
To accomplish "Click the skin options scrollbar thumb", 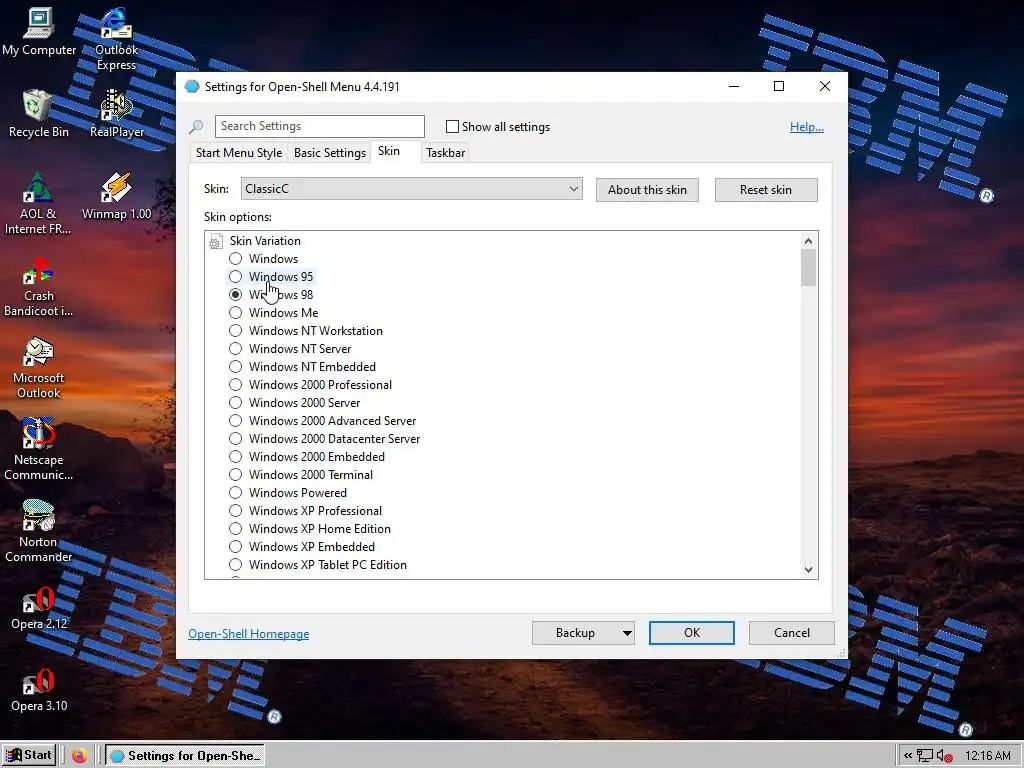I will pos(808,268).
